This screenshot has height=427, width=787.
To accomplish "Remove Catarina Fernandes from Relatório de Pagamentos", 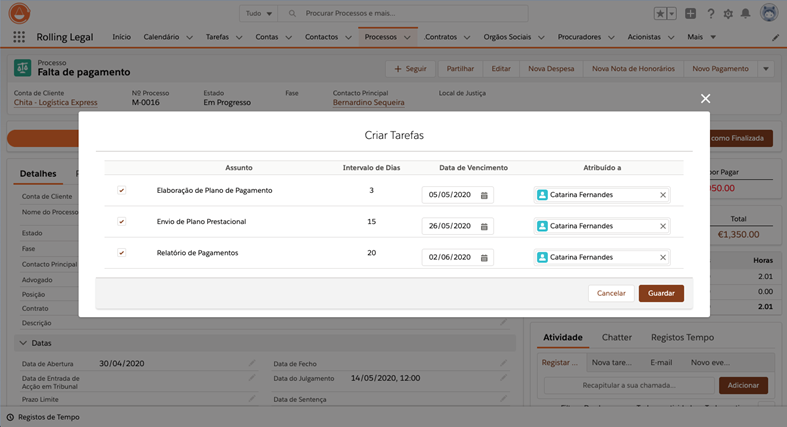I will coord(662,257).
